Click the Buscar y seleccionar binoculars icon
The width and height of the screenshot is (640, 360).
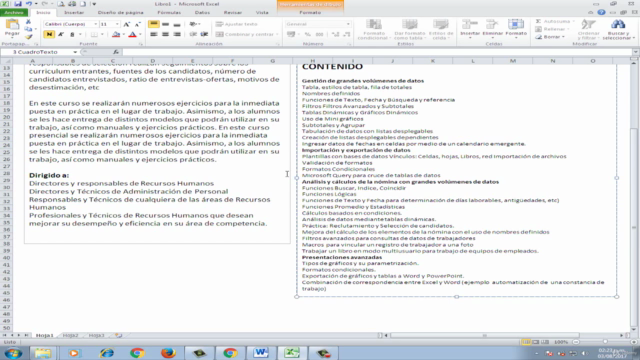pyautogui.click(x=618, y=25)
